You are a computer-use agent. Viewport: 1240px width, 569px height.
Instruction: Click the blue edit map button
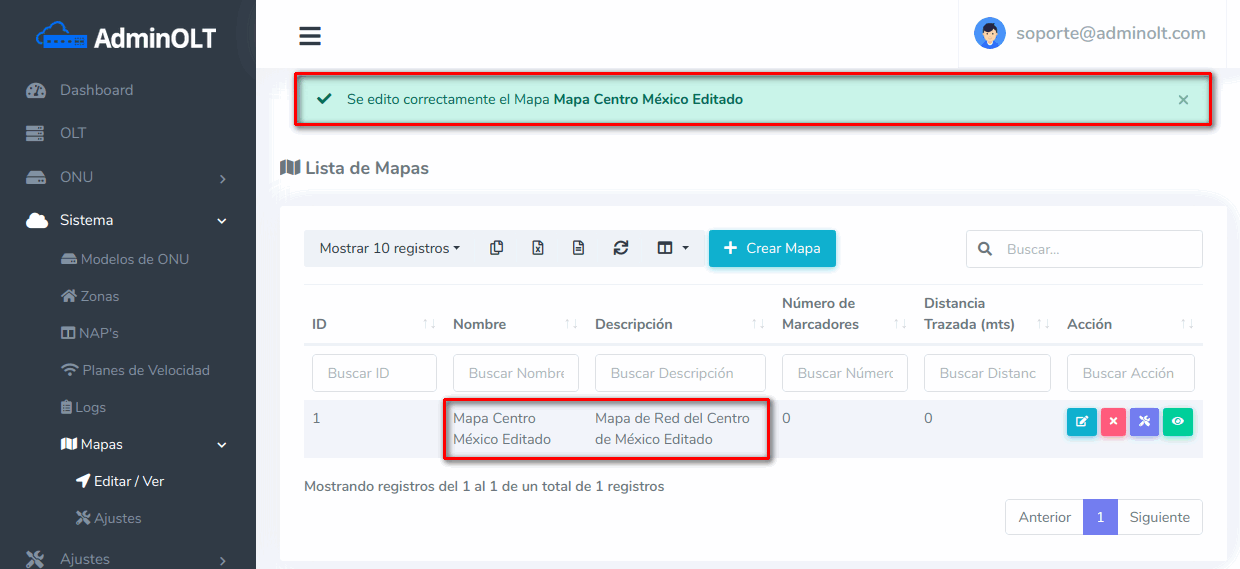click(x=1081, y=422)
